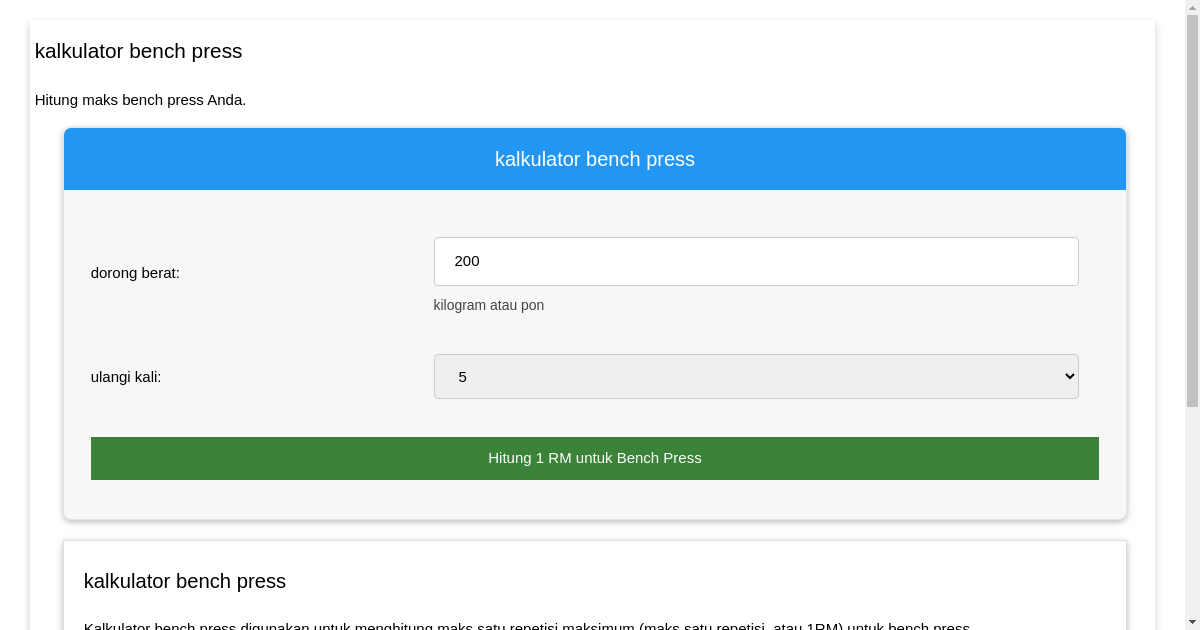
Task: Click the blue 'kalkulator bench press' header bar
Action: [595, 158]
